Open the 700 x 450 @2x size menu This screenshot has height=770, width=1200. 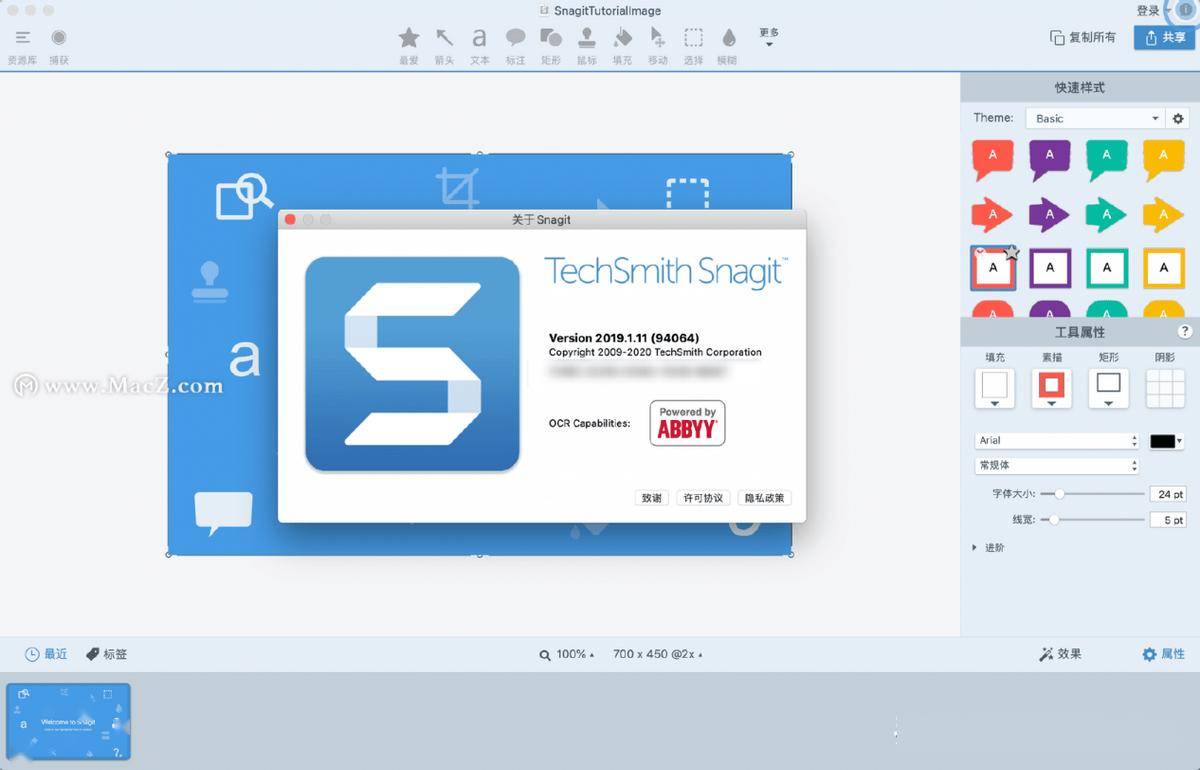[657, 654]
